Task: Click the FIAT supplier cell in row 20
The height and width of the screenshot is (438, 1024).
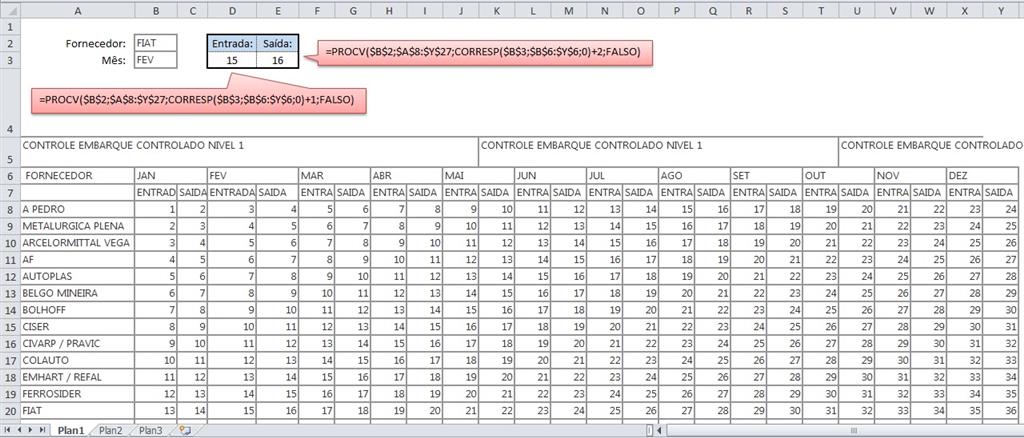Action: (x=78, y=411)
